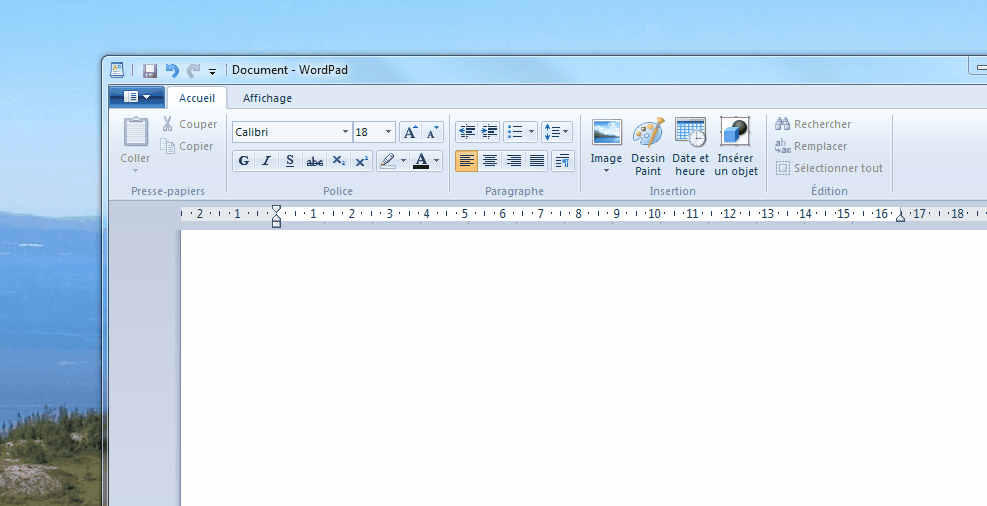Undo the last action in title bar
Viewport: 987px width, 506px height.
(x=172, y=70)
